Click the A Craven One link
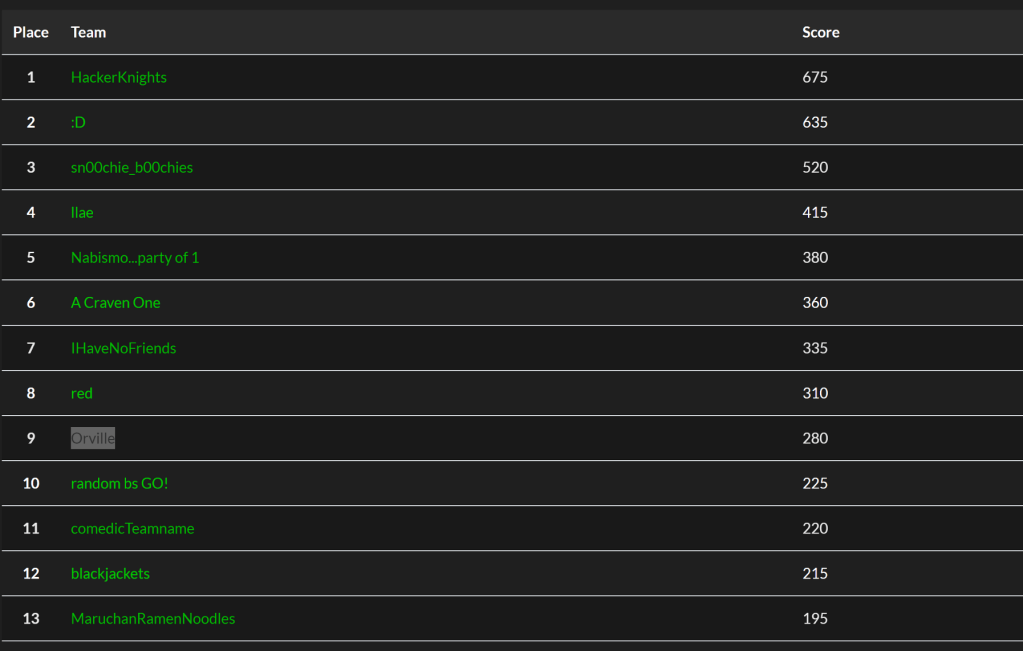 pos(115,302)
